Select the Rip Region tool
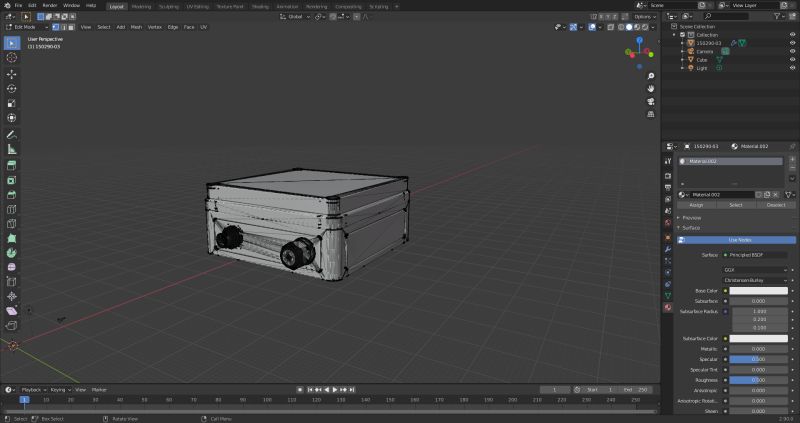Screen dimensions: 800x423 [11, 326]
